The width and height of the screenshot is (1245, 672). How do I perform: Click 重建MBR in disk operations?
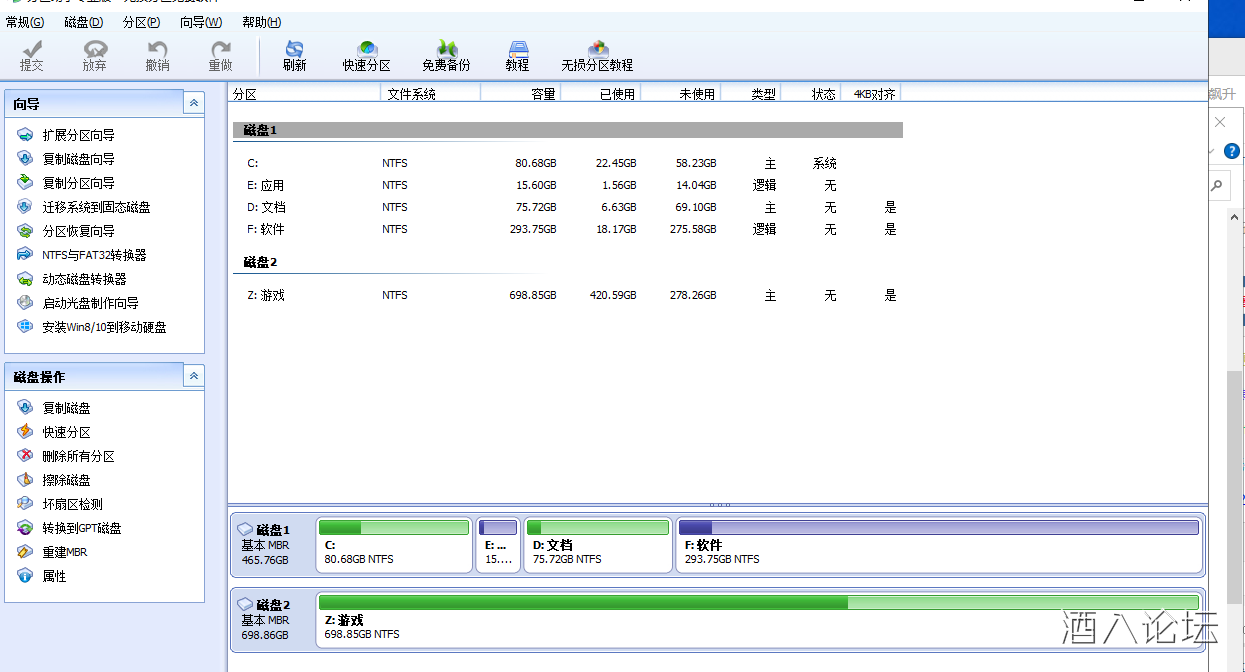pos(64,552)
